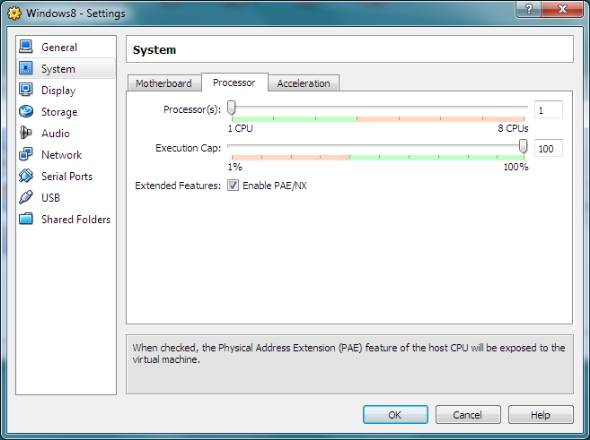Click the Execution Cap field showing 100
This screenshot has height=440, width=590.
pyautogui.click(x=548, y=149)
